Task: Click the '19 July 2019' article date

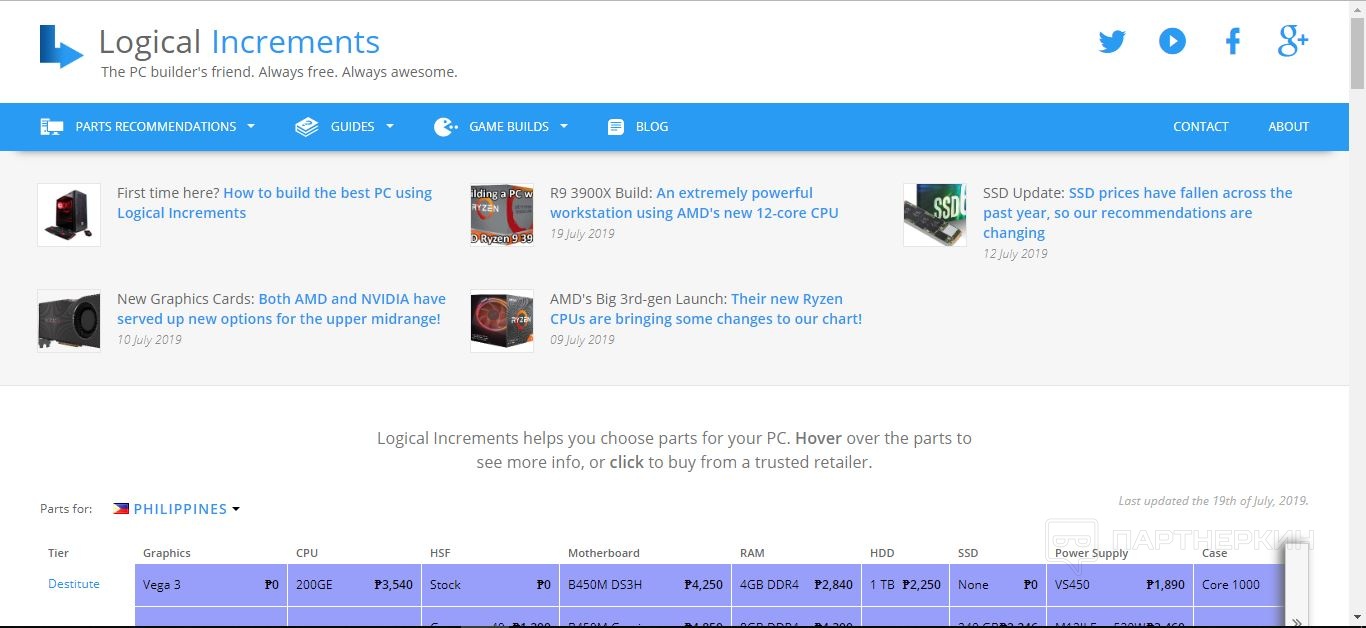Action: click(x=582, y=234)
